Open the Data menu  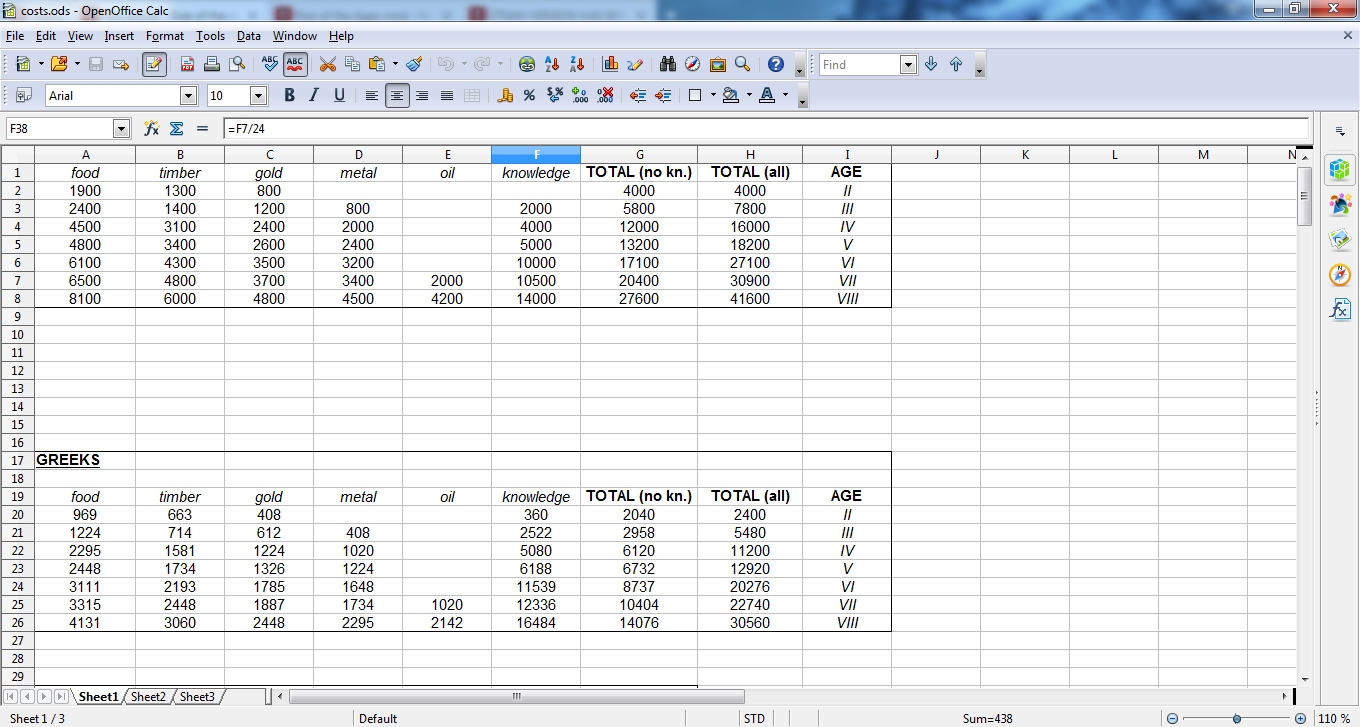(x=249, y=36)
